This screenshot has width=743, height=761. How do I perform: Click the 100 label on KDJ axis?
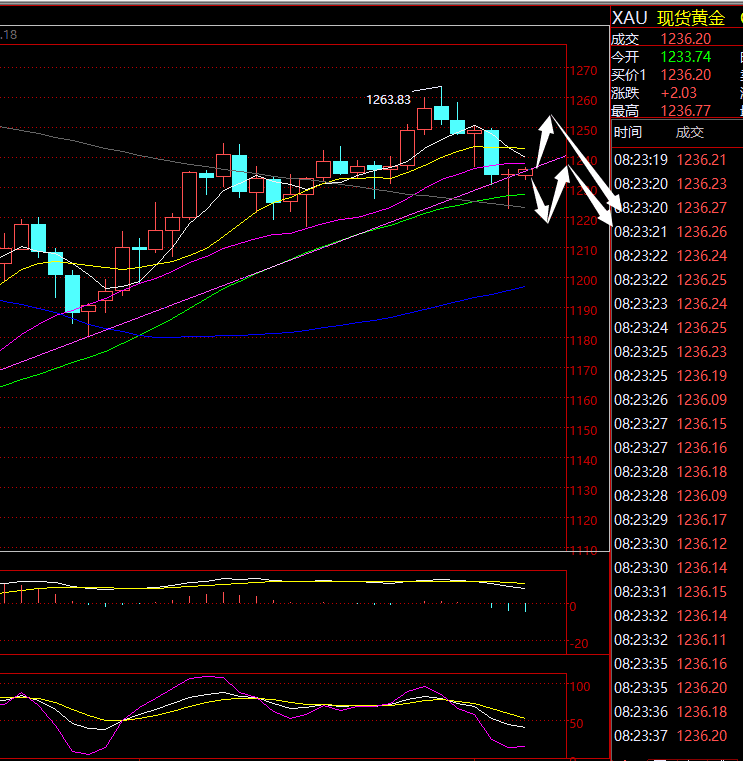(x=581, y=687)
